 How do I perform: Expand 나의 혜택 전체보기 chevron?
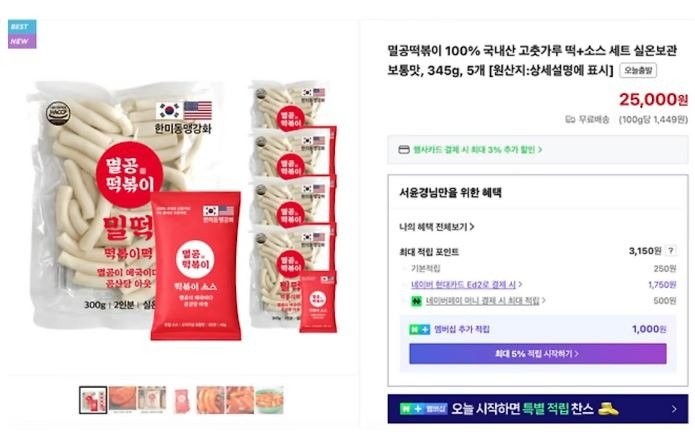pos(472,227)
